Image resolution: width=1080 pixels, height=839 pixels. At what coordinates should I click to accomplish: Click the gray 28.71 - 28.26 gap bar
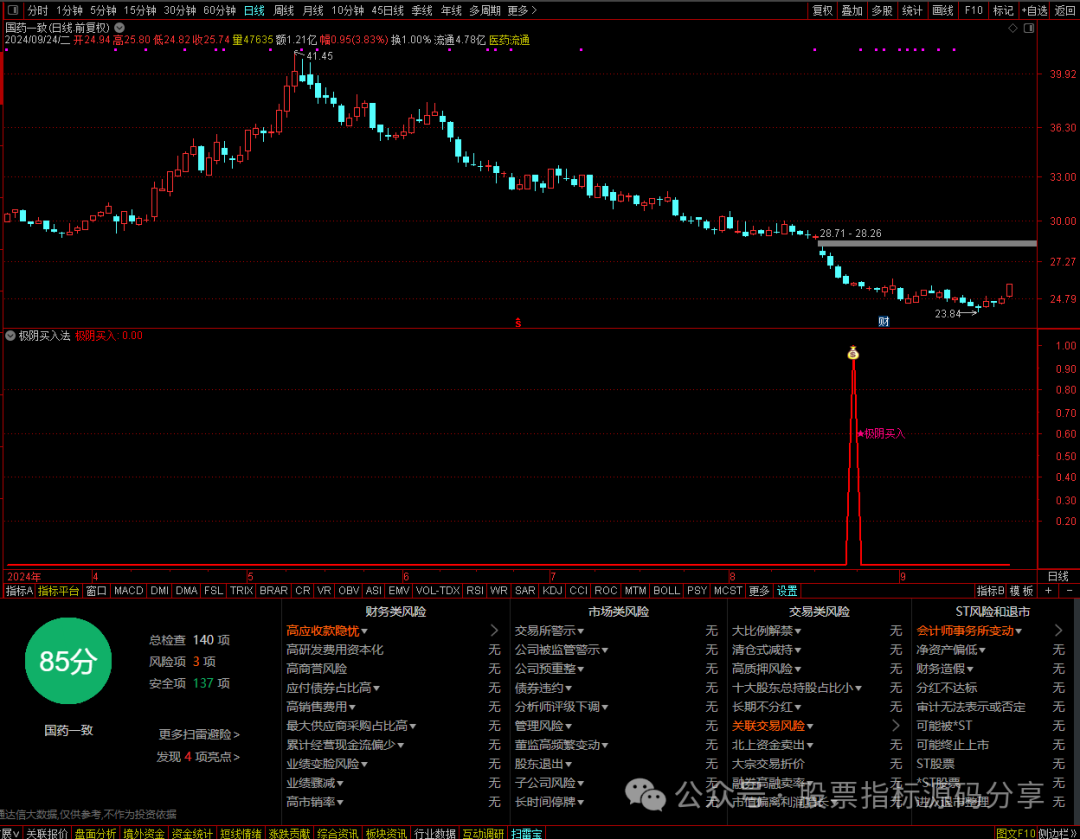pyautogui.click(x=927, y=243)
